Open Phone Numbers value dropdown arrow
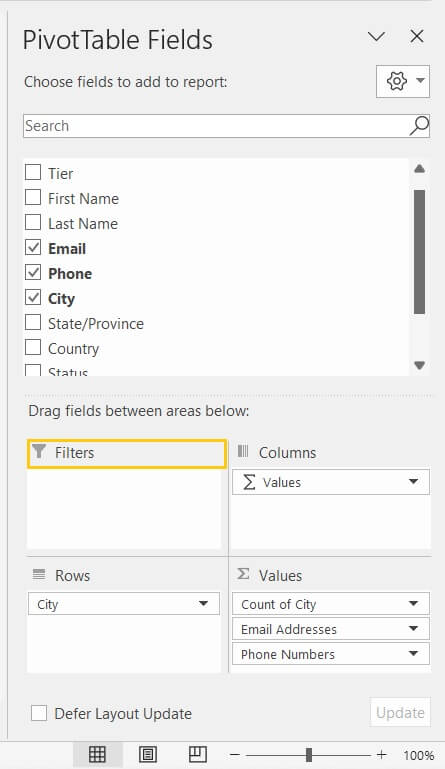This screenshot has height=769, width=445. click(x=414, y=654)
